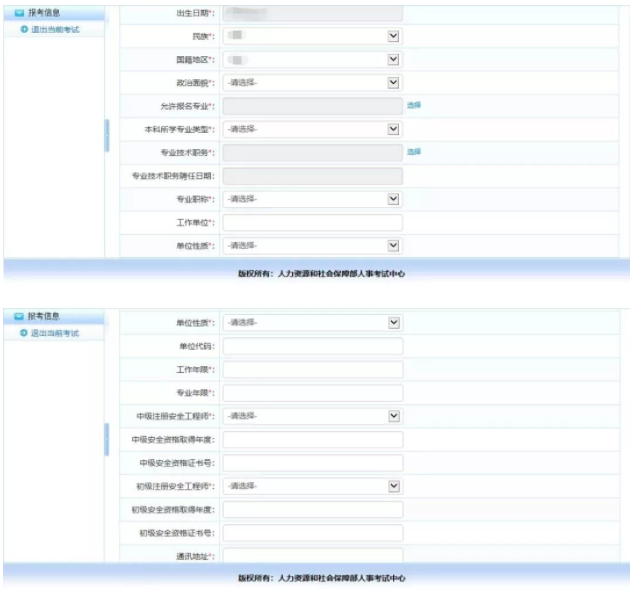Open the 专业职称 dropdown

coord(311,199)
